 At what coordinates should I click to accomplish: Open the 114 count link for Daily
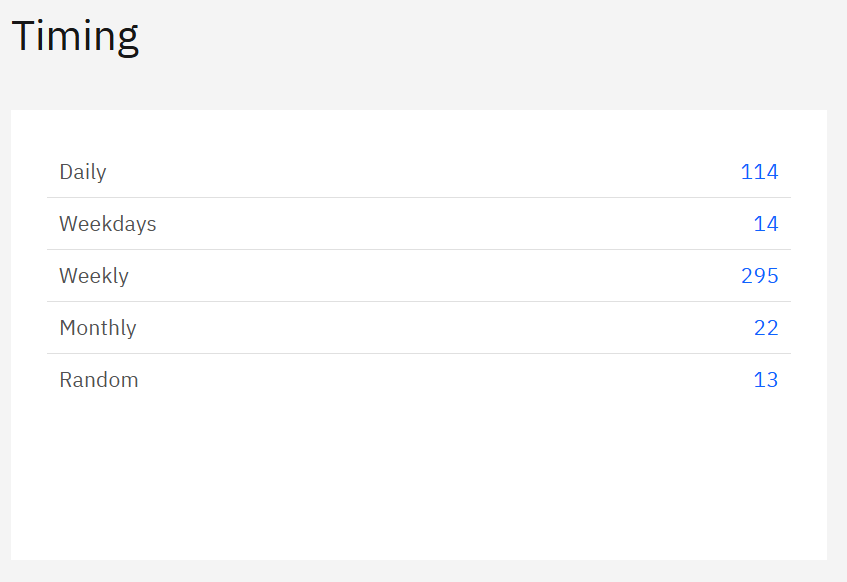pos(759,172)
